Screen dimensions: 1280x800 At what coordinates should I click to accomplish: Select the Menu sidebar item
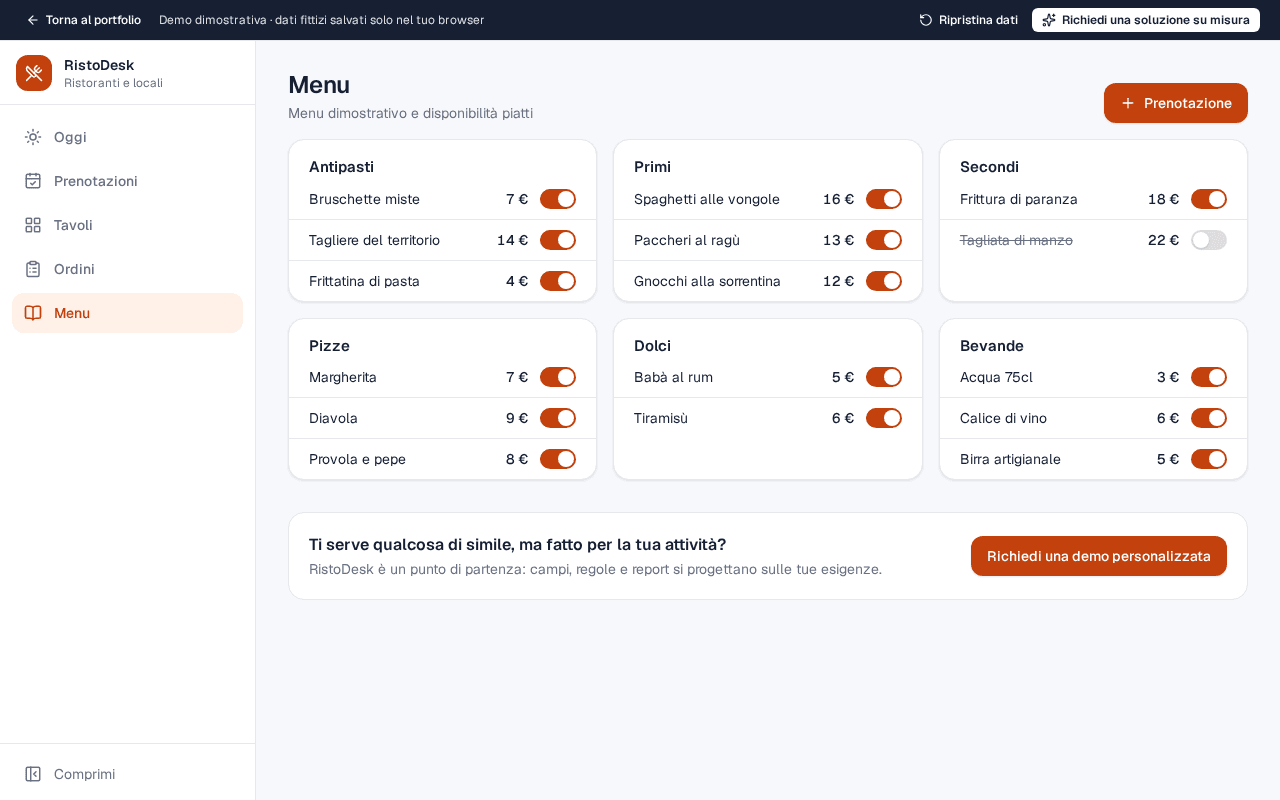click(x=127, y=313)
